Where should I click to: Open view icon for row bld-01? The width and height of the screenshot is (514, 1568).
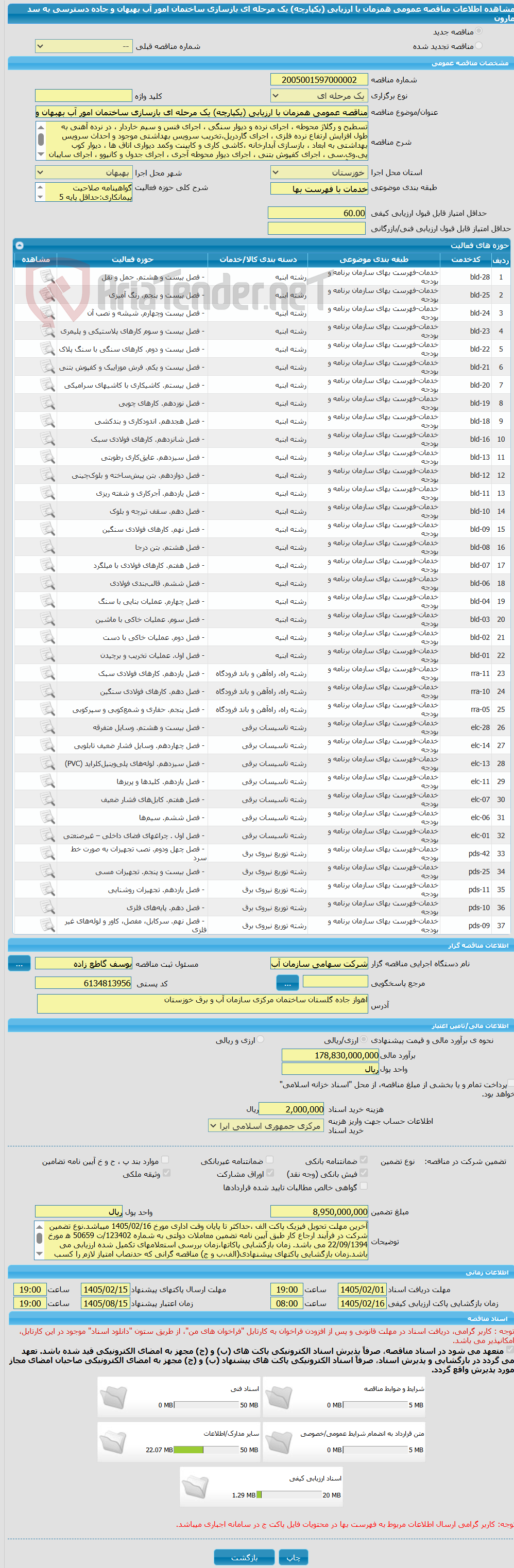pyautogui.click(x=47, y=656)
